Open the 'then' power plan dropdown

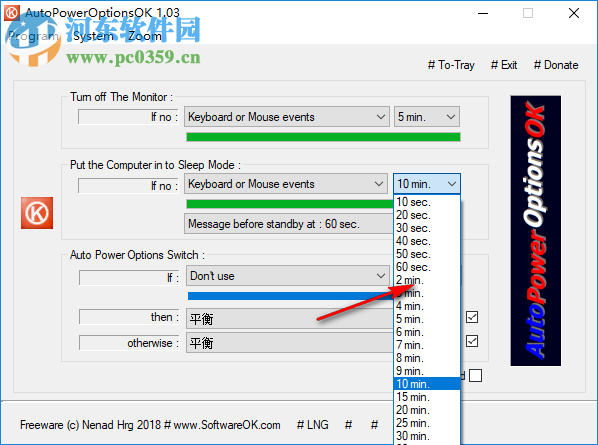click(x=290, y=319)
